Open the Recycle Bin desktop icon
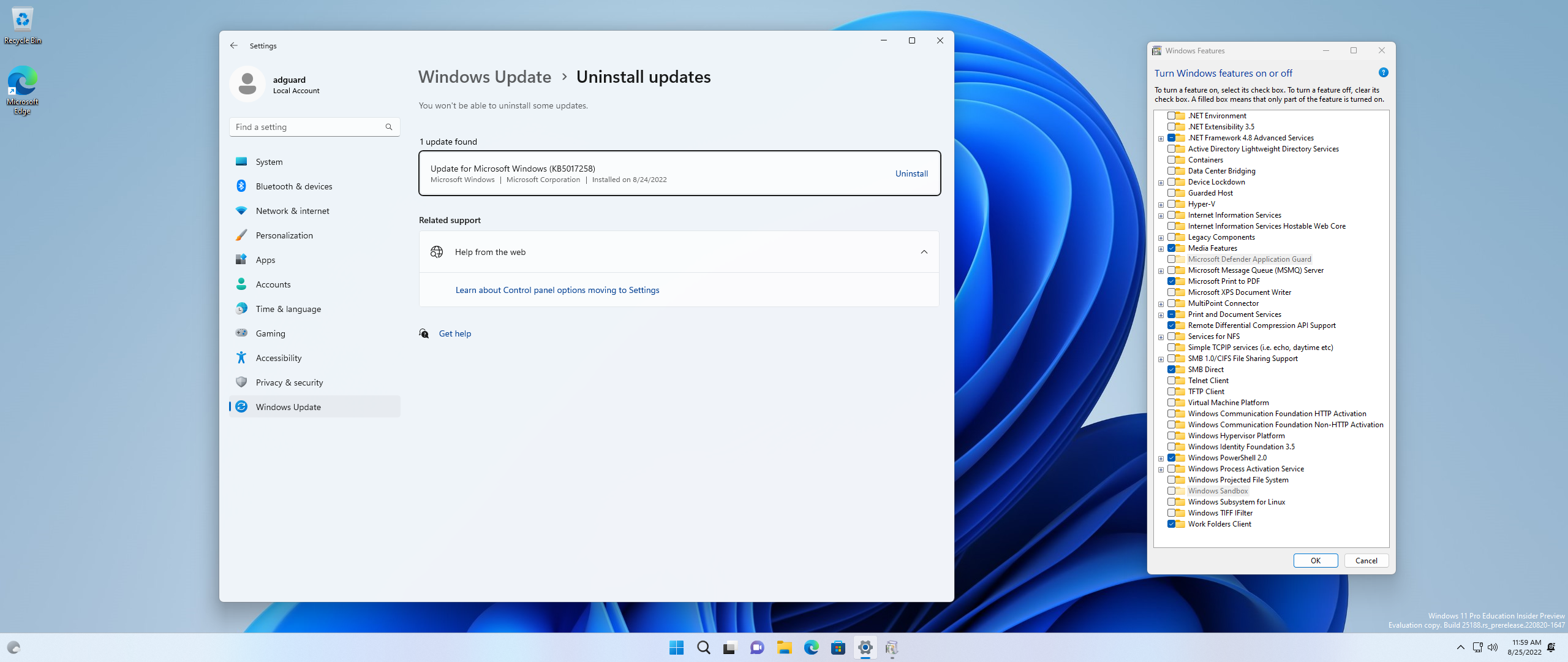This screenshot has width=1568, height=662. tap(23, 26)
